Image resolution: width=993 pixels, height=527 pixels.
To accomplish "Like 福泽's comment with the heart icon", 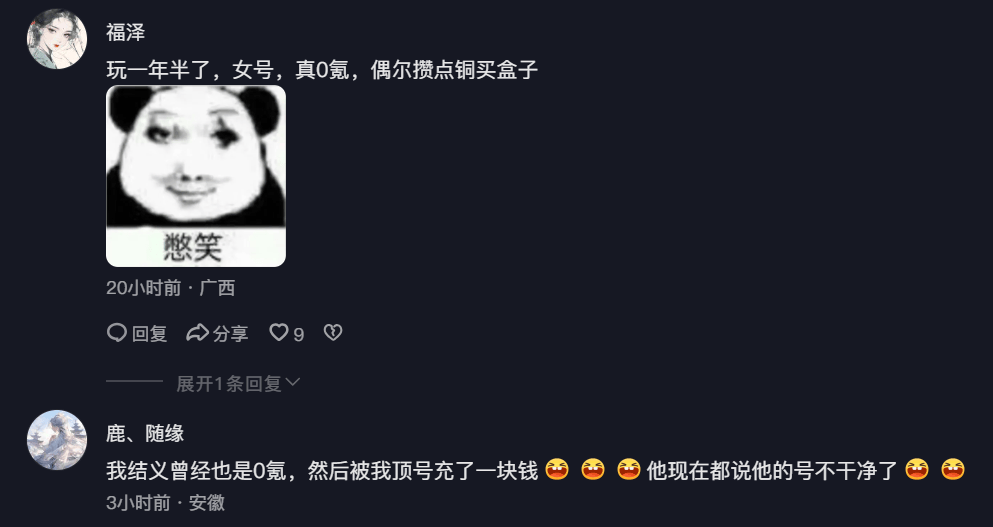I will pyautogui.click(x=279, y=332).
